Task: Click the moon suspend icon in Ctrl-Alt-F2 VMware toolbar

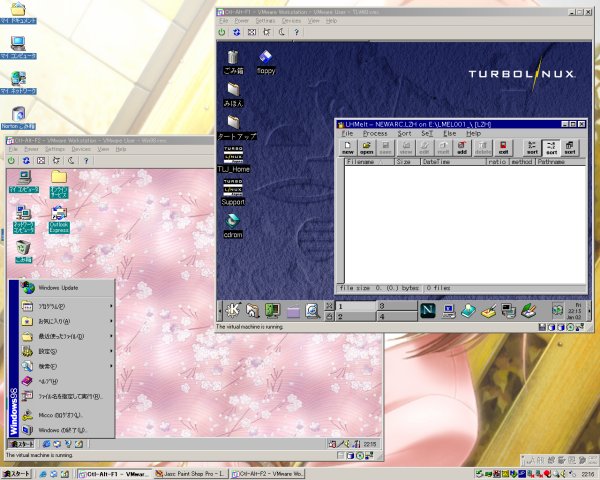Action: [71, 161]
